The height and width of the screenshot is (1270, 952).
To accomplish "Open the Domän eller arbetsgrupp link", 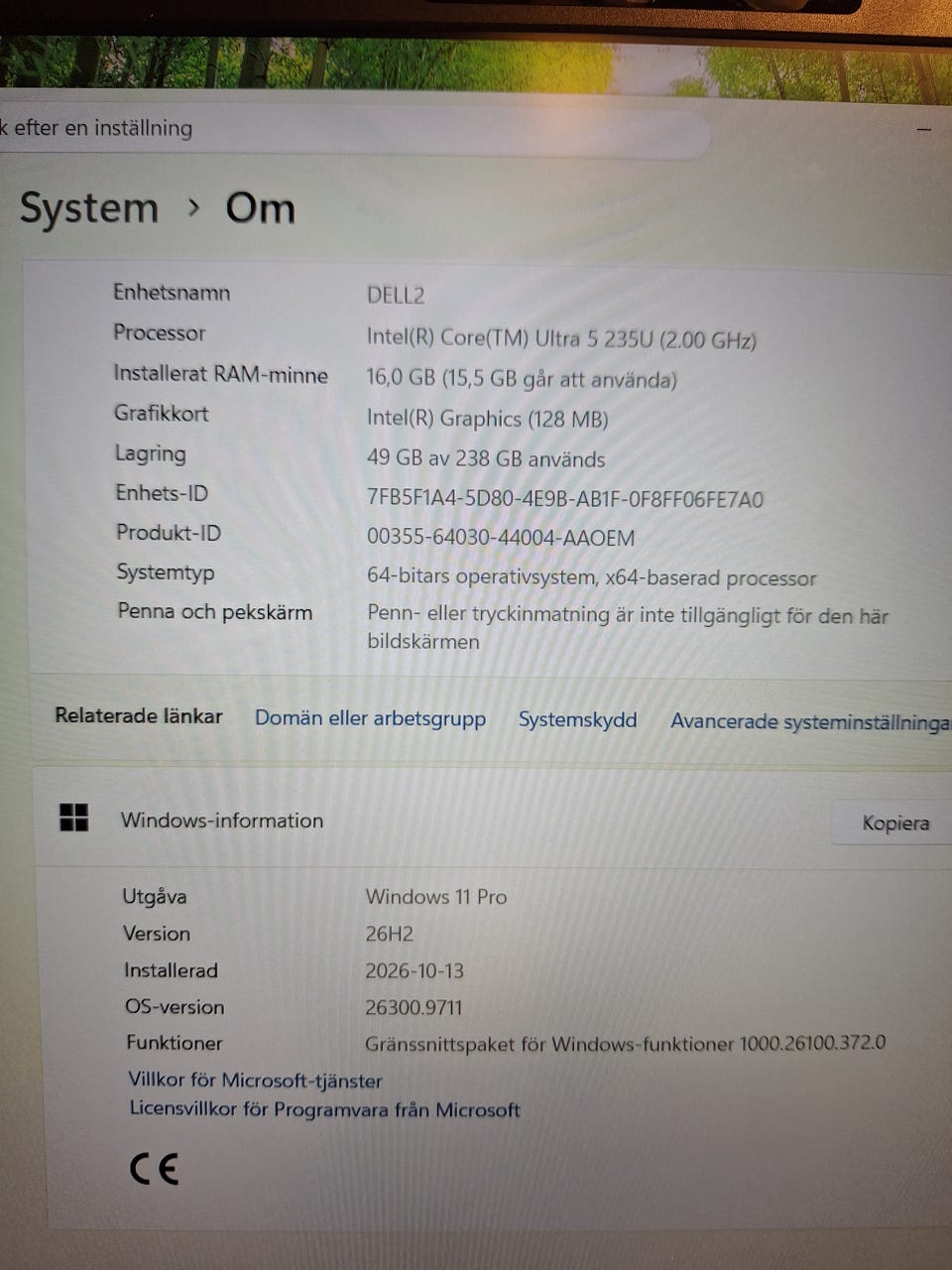I will (x=370, y=718).
